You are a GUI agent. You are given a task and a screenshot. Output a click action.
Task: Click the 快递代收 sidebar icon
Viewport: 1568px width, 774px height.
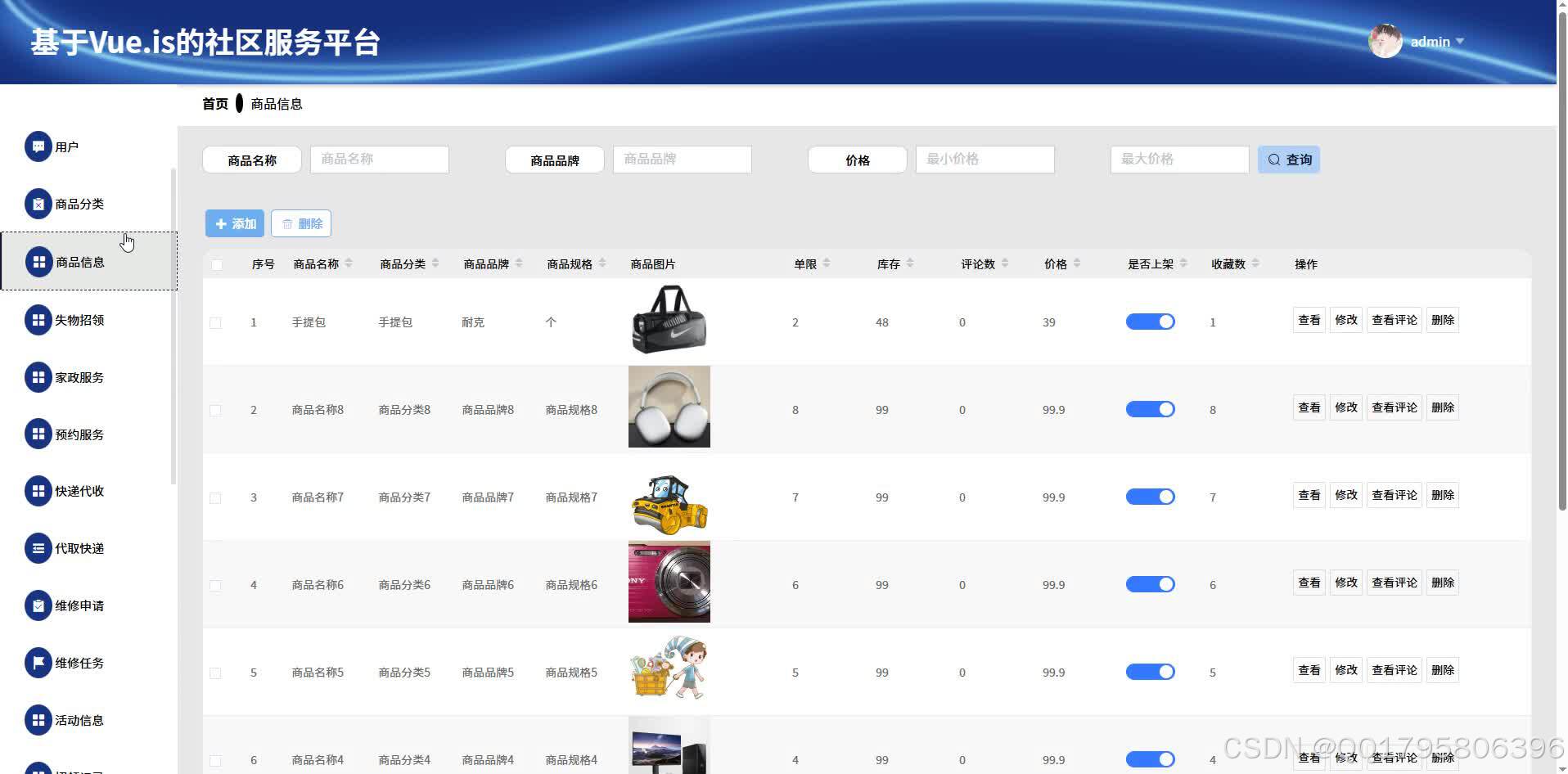(38, 491)
